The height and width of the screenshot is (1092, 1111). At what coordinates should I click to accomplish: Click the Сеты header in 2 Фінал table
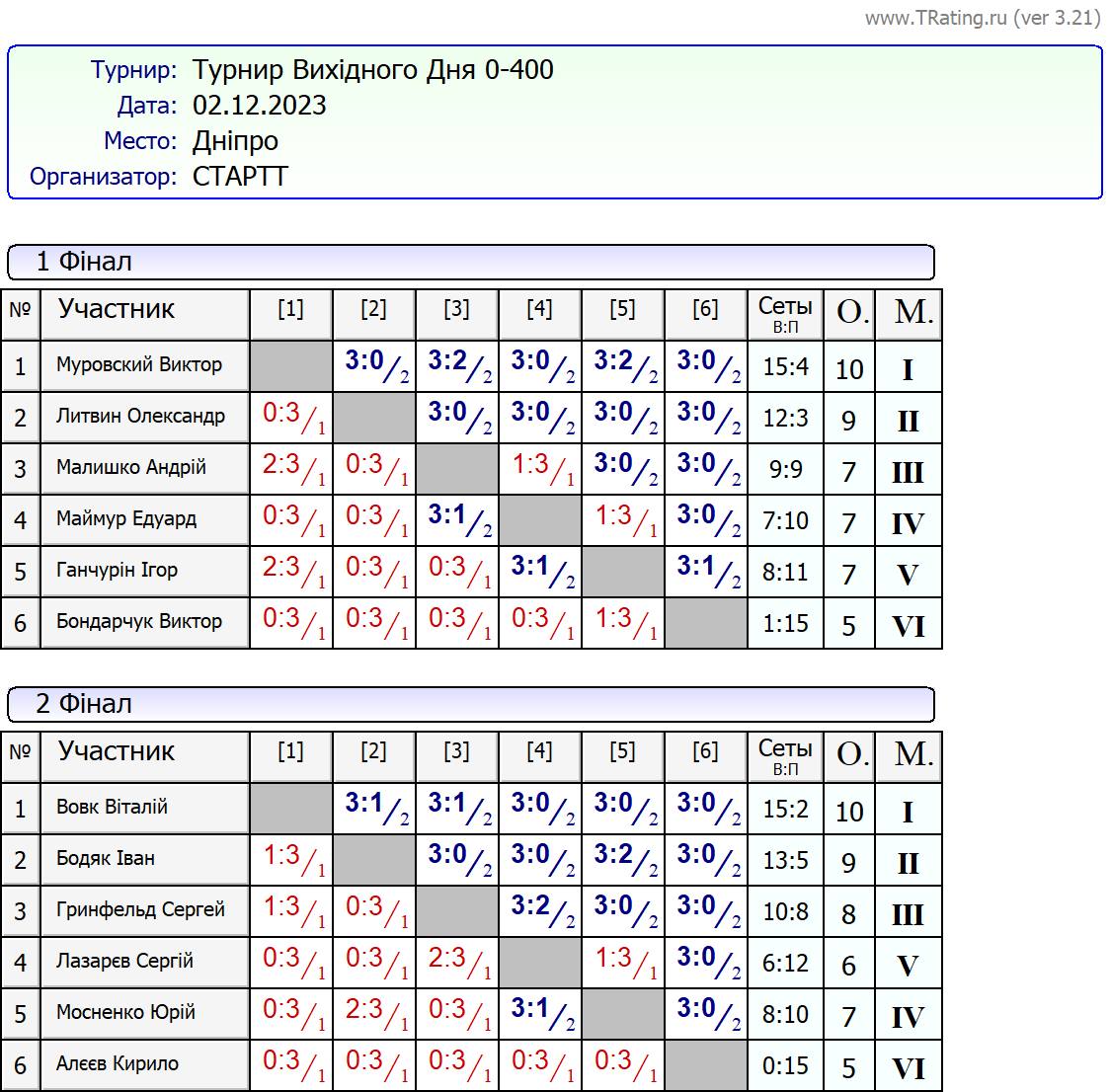pyautogui.click(x=785, y=756)
